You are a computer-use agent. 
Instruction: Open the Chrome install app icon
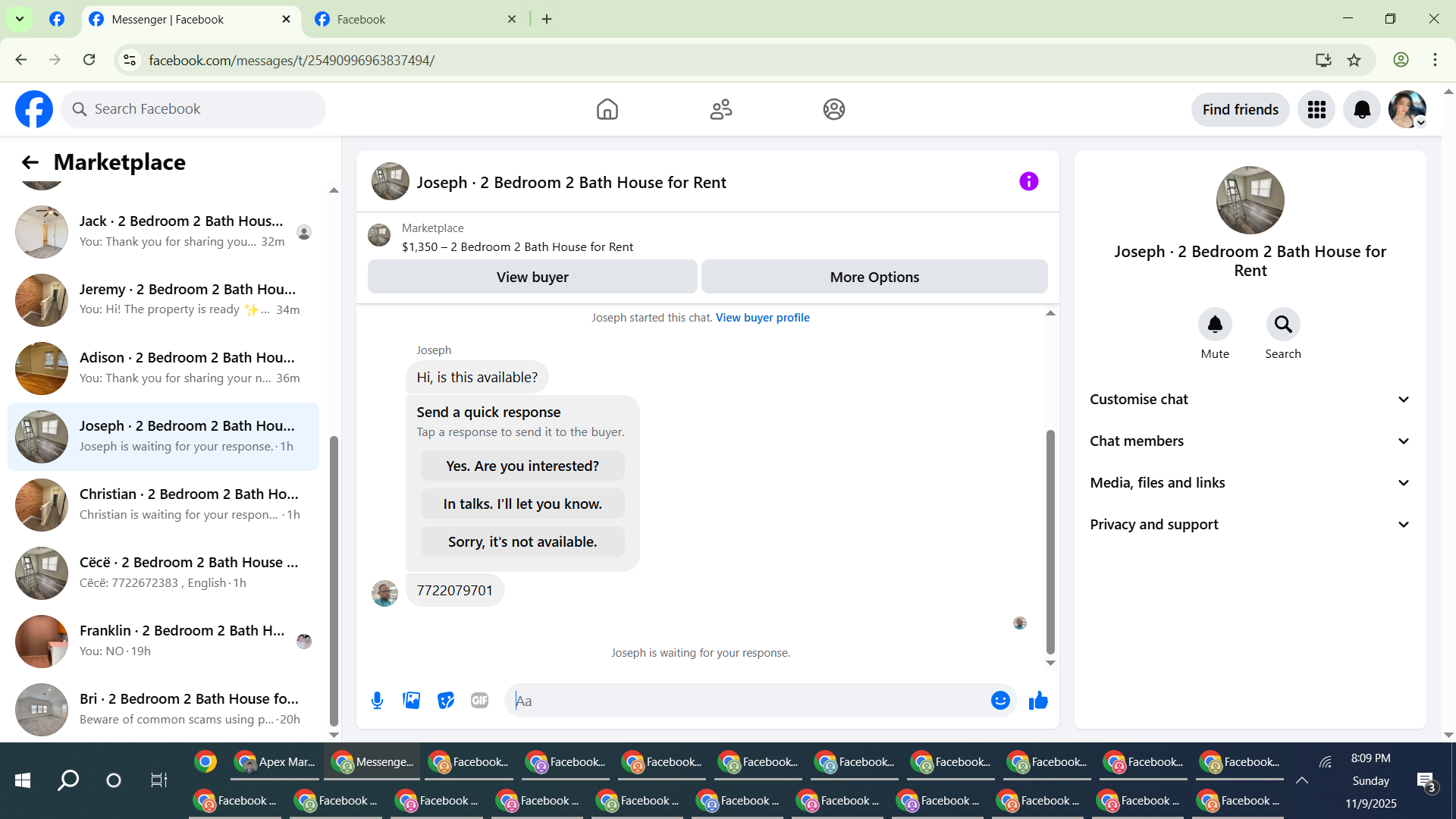(1323, 60)
